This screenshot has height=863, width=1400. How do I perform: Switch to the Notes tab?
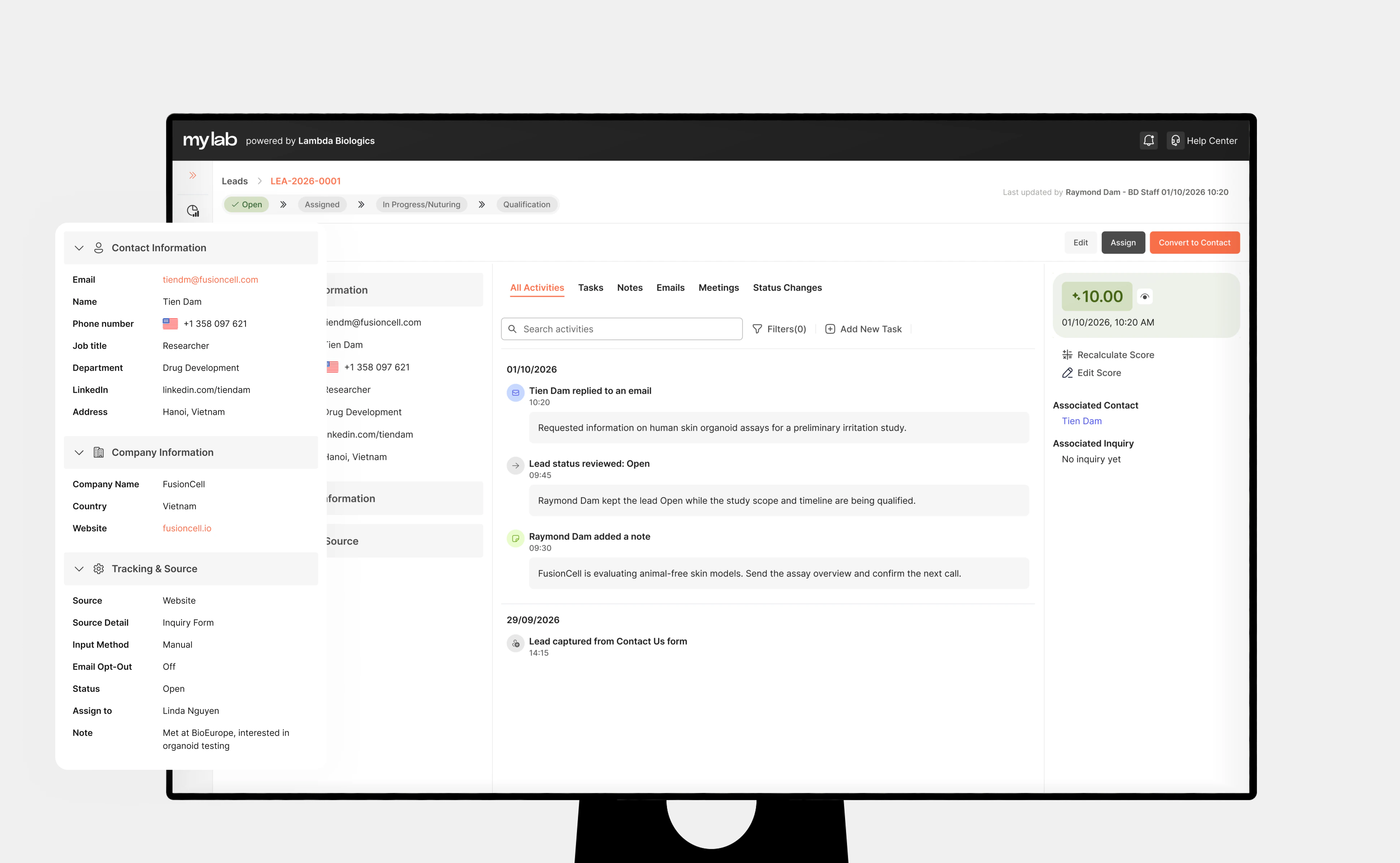(629, 288)
